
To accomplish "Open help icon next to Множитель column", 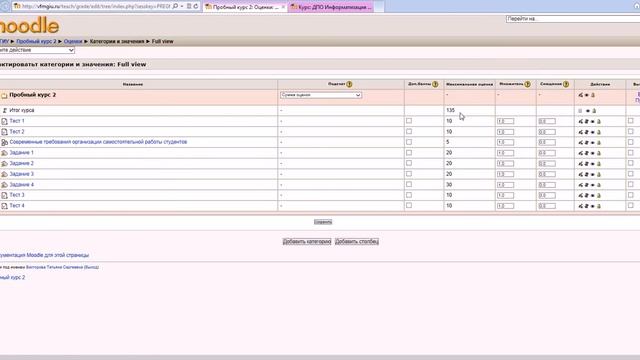I will pyautogui.click(x=527, y=84).
